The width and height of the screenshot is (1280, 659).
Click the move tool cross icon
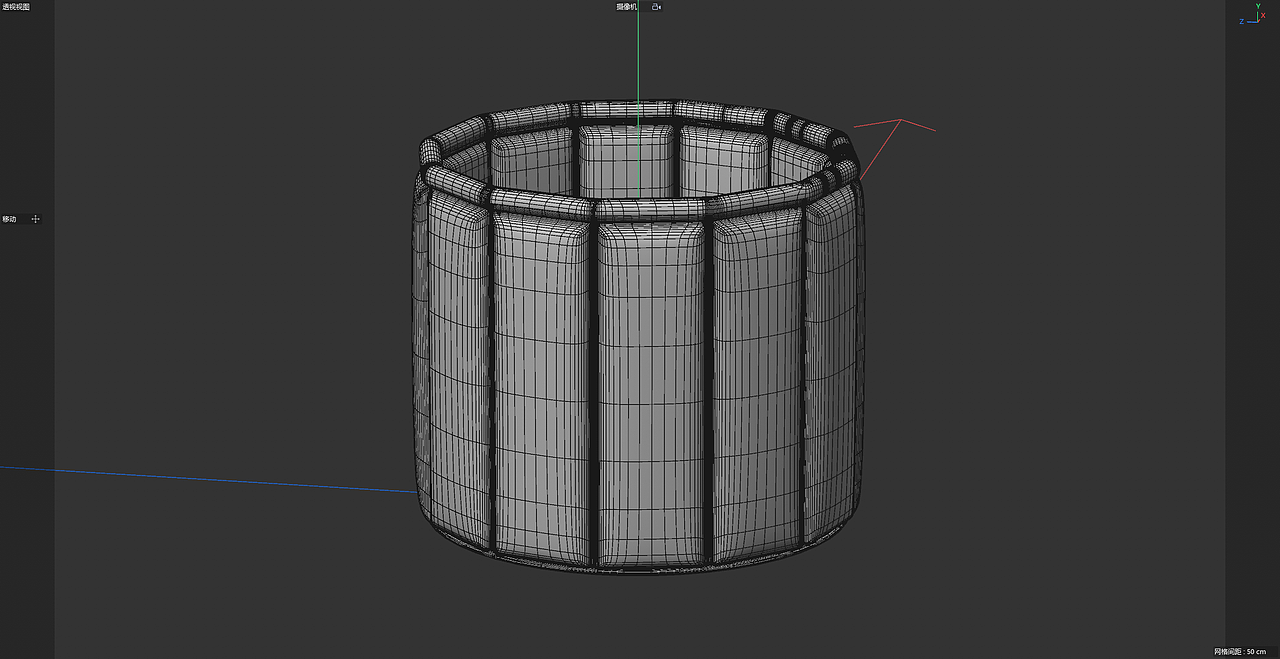(35, 219)
